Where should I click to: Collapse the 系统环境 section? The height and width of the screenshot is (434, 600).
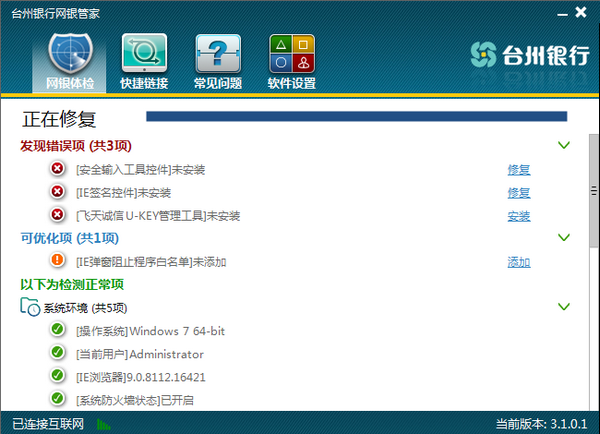pos(564,307)
